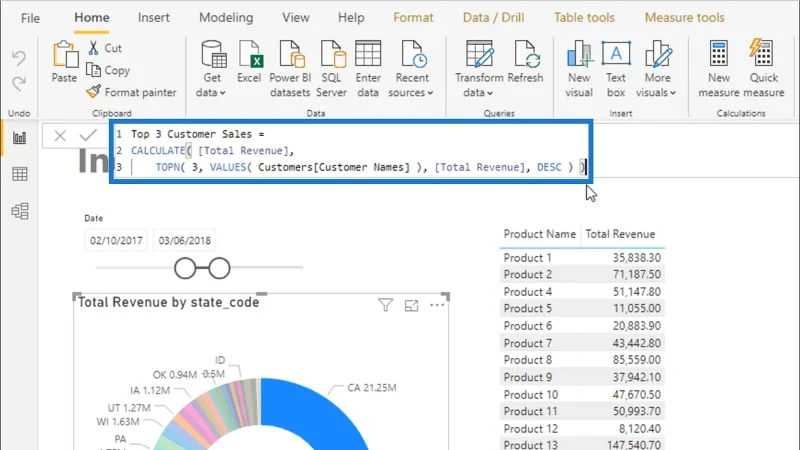Sort by Total Revenue column header
This screenshot has width=800, height=450.
pyautogui.click(x=620, y=234)
